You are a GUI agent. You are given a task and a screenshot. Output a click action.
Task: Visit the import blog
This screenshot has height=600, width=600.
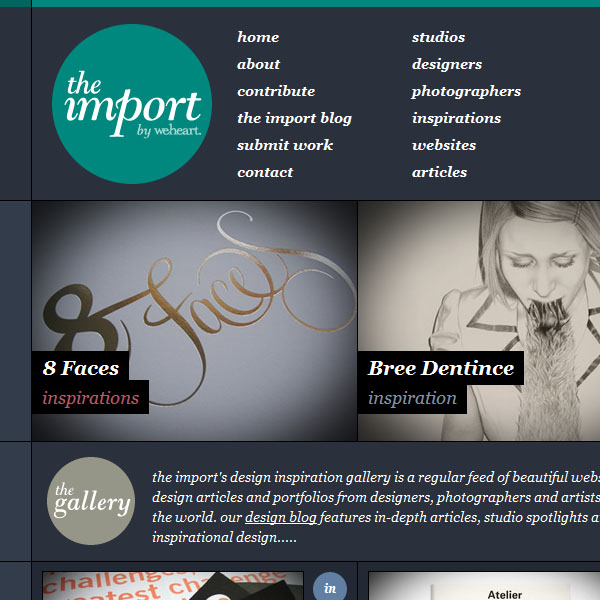tap(294, 118)
